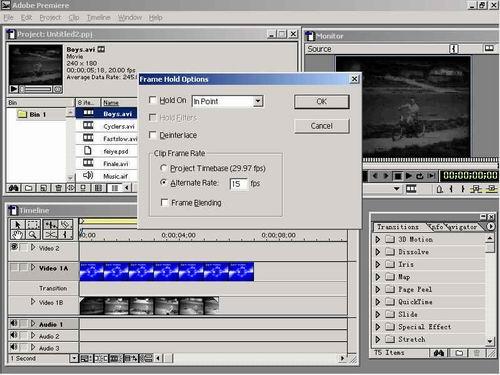500x375 pixels.
Task: Select the Zoom magnifier tool in Timeline
Action: click(x=33, y=235)
